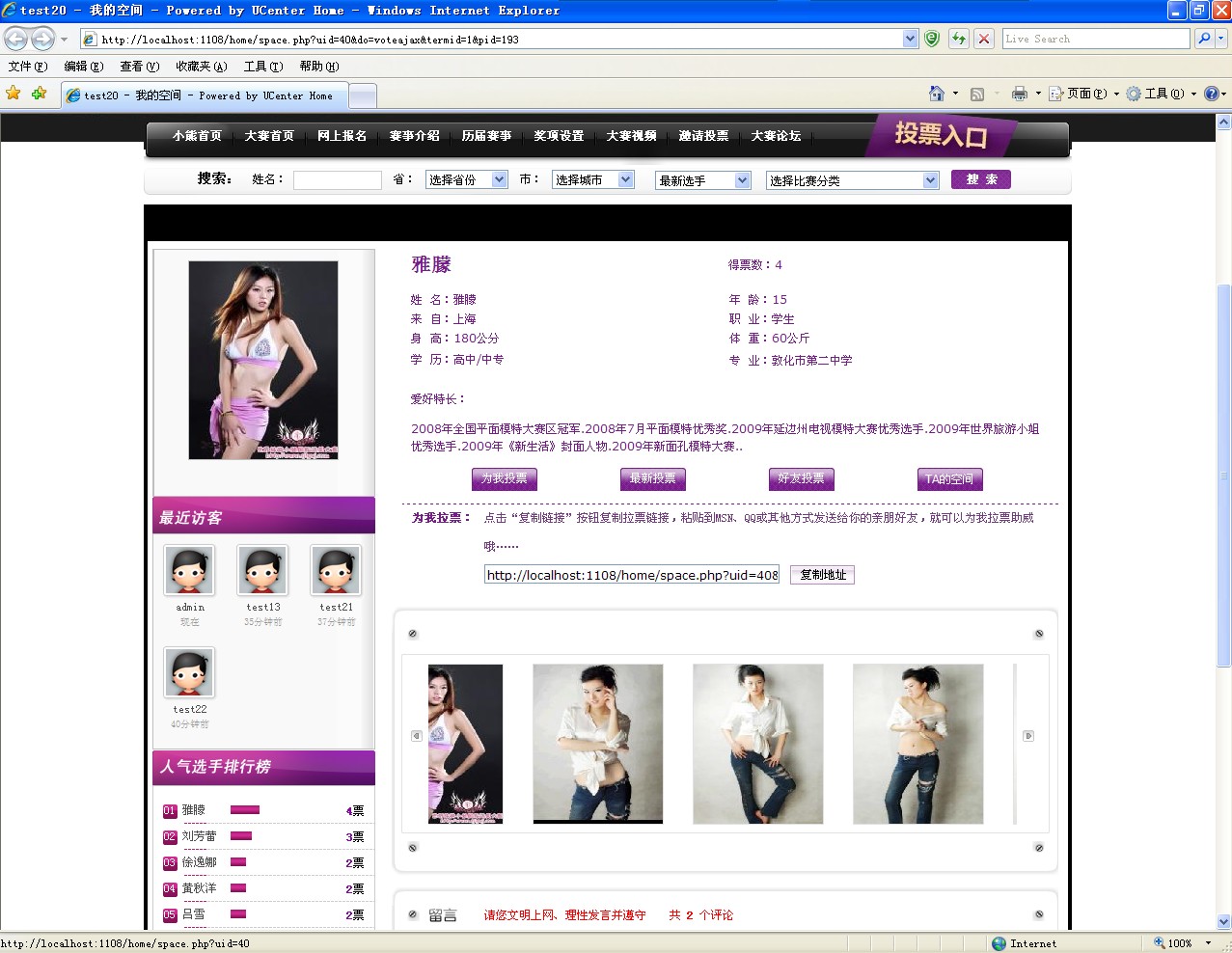Open the 页面 (Page) menu in command bar
The image size is (1232, 953).
(1083, 94)
